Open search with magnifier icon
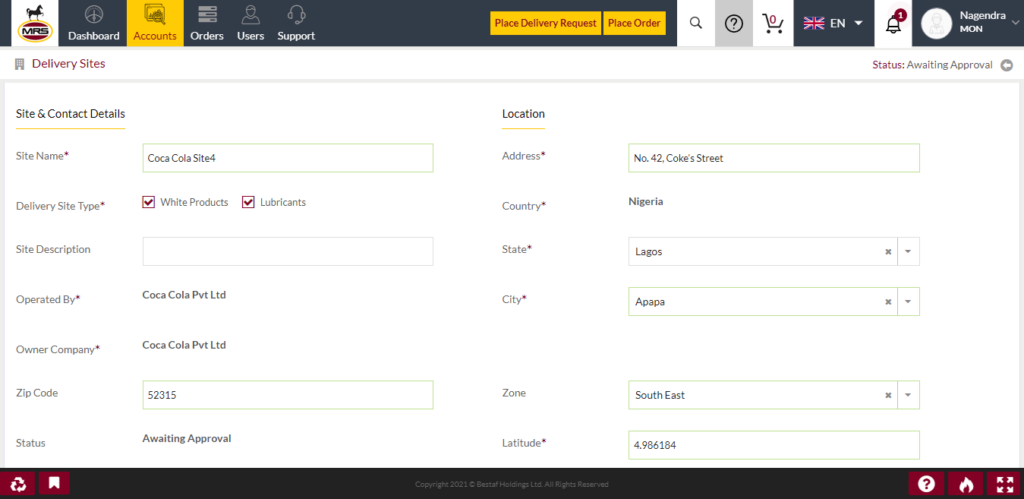The image size is (1024, 499). [x=696, y=23]
